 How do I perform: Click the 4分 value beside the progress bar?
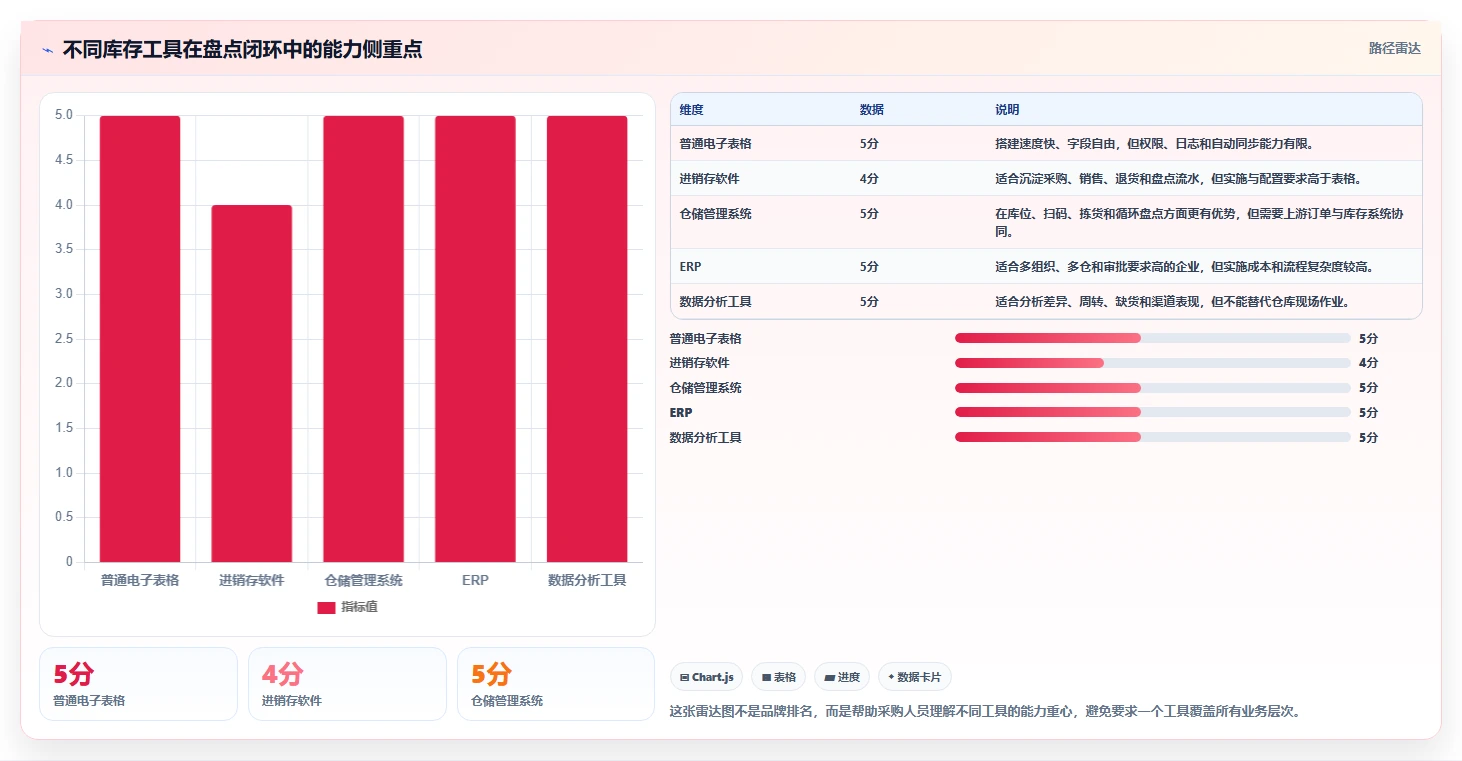pyautogui.click(x=1368, y=363)
